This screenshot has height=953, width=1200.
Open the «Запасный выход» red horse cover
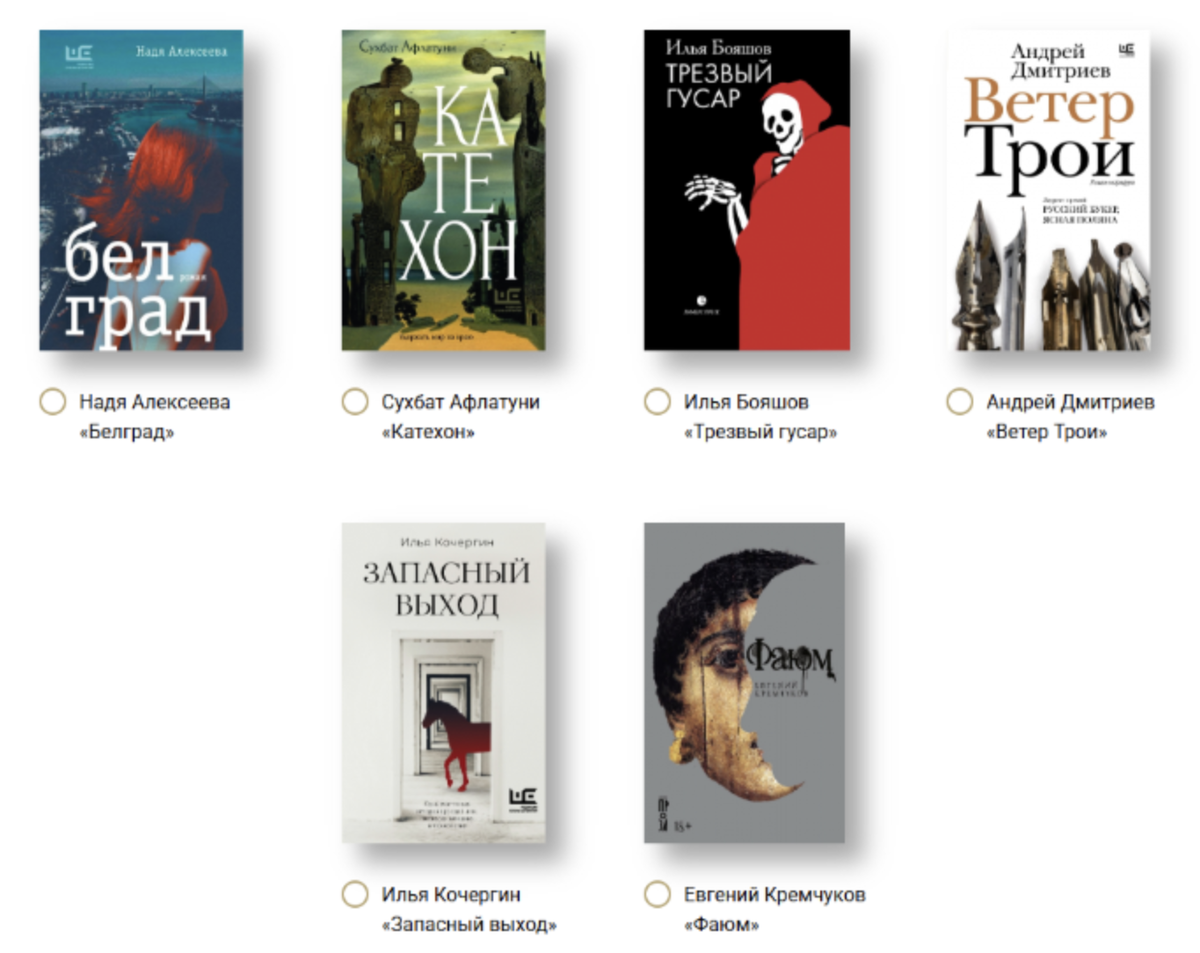[x=444, y=682]
